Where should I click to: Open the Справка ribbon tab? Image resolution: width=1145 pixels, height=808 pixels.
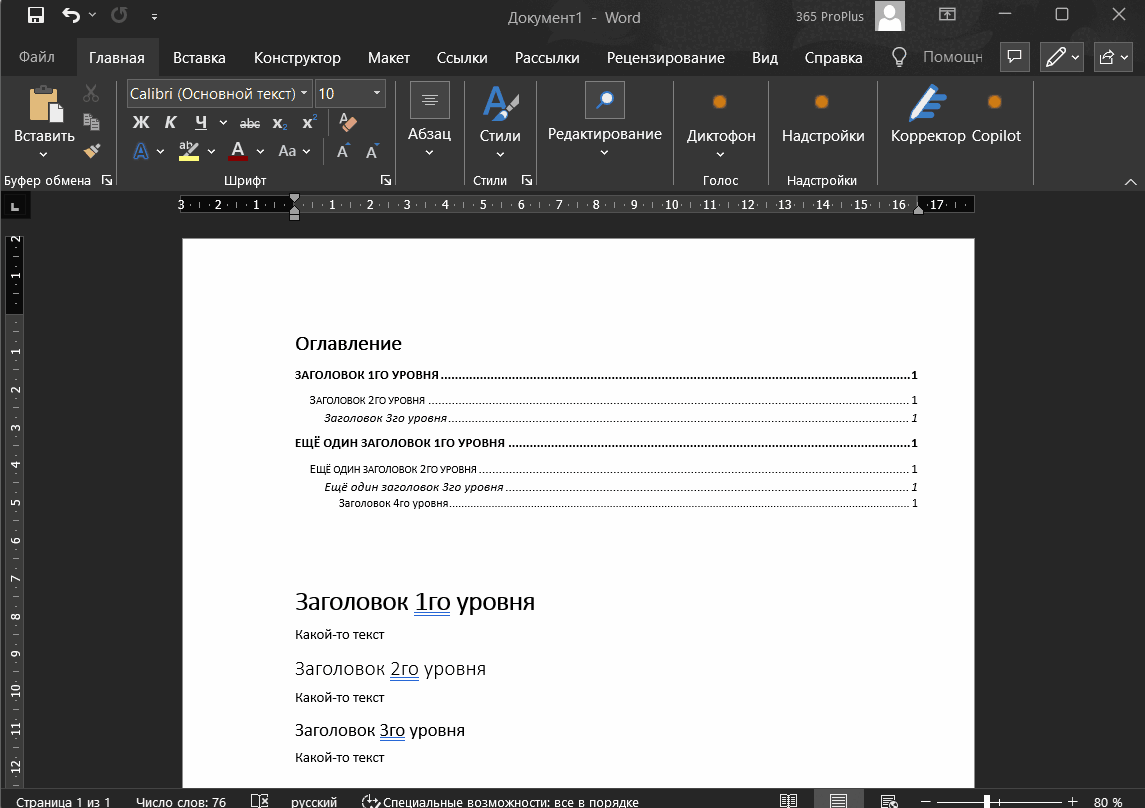click(833, 57)
